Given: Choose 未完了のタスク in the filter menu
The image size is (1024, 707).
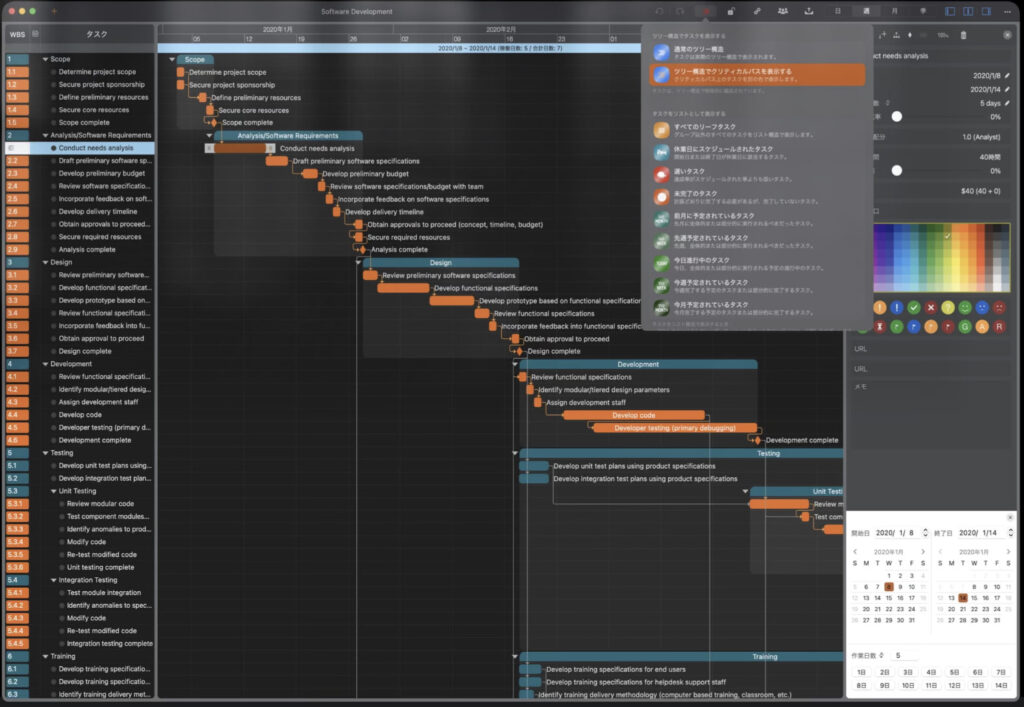Looking at the screenshot, I should (x=758, y=197).
